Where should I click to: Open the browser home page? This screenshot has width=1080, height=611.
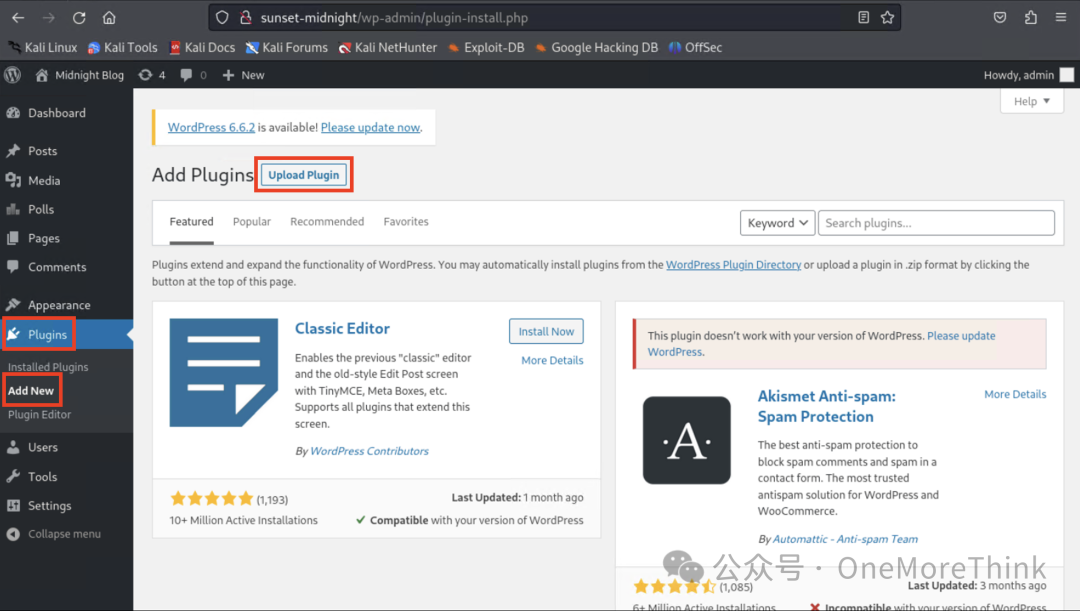[x=109, y=18]
